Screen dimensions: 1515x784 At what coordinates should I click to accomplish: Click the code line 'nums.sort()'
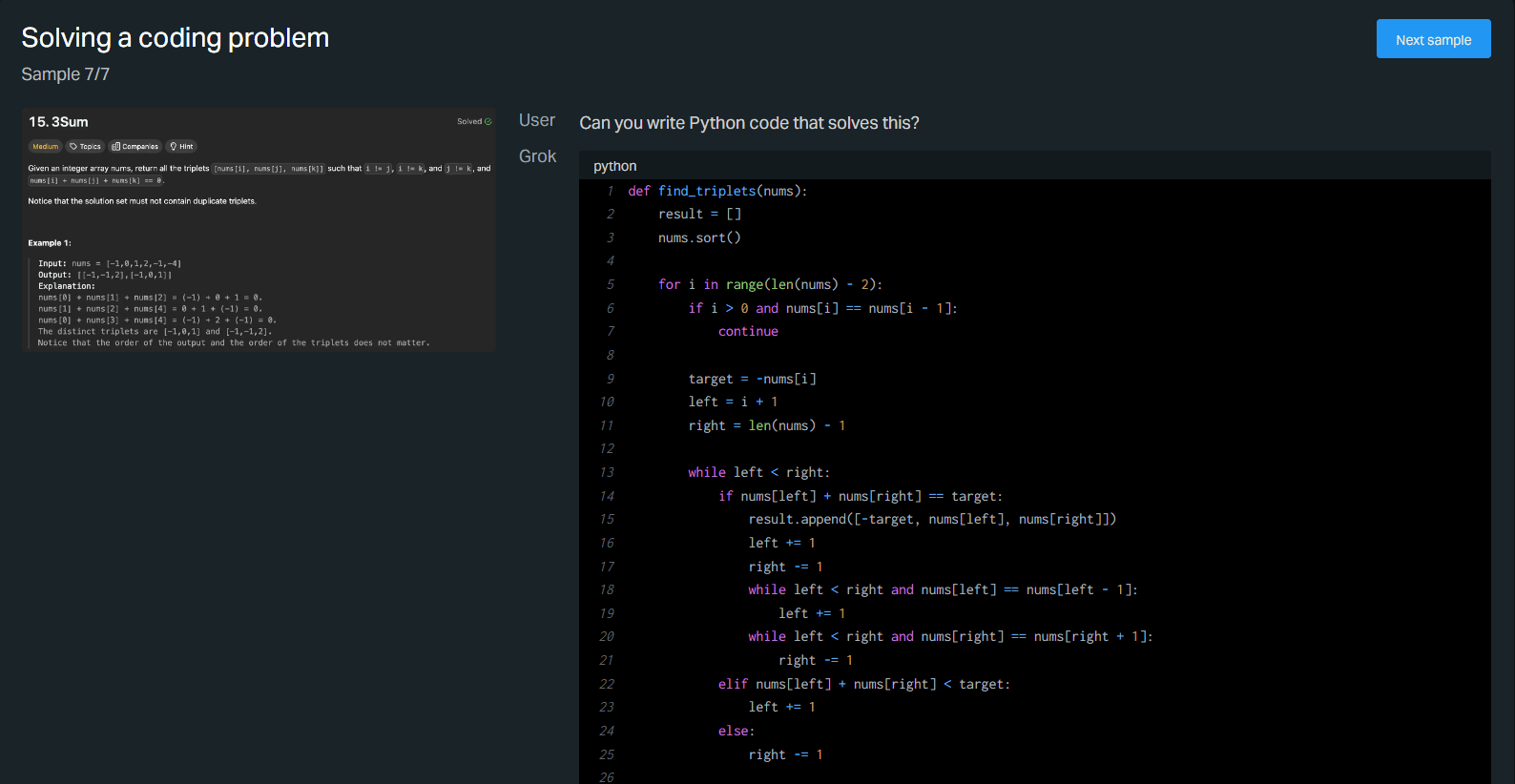click(x=699, y=237)
